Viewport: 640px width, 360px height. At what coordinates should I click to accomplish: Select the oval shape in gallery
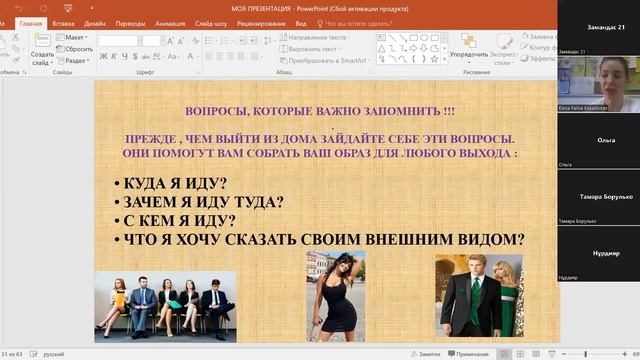pos(424,38)
